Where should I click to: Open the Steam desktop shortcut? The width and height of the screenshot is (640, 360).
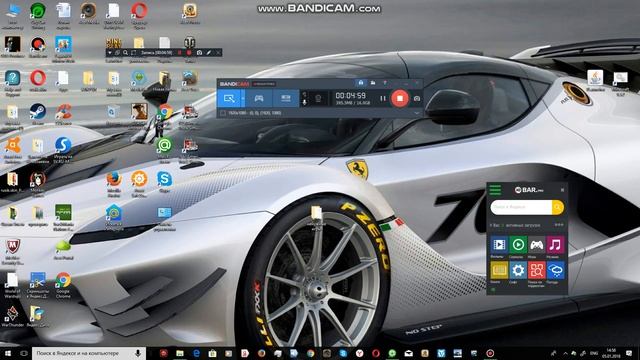[x=38, y=114]
